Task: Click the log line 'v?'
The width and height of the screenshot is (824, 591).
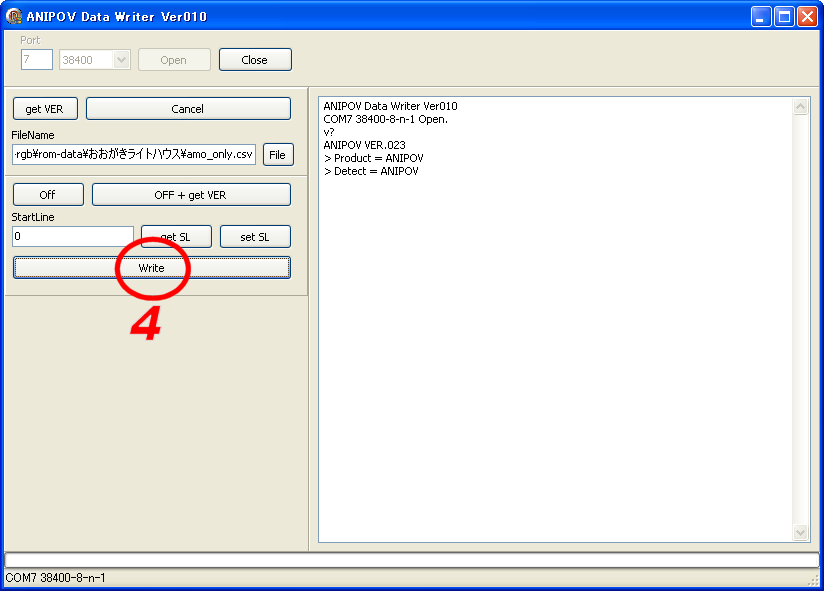Action: [329, 132]
